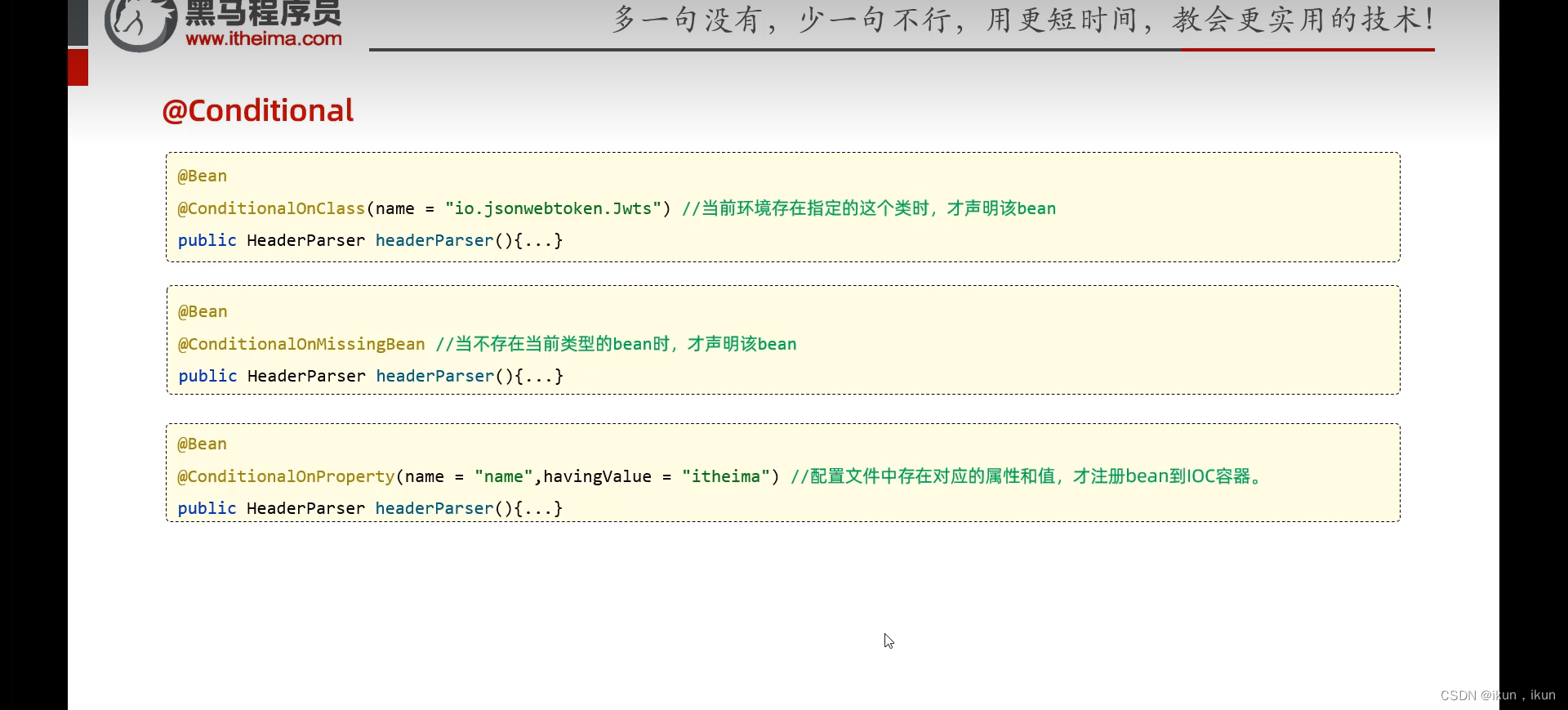Click the 黑马程序员 brand name
This screenshot has height=710, width=1568.
click(x=264, y=13)
